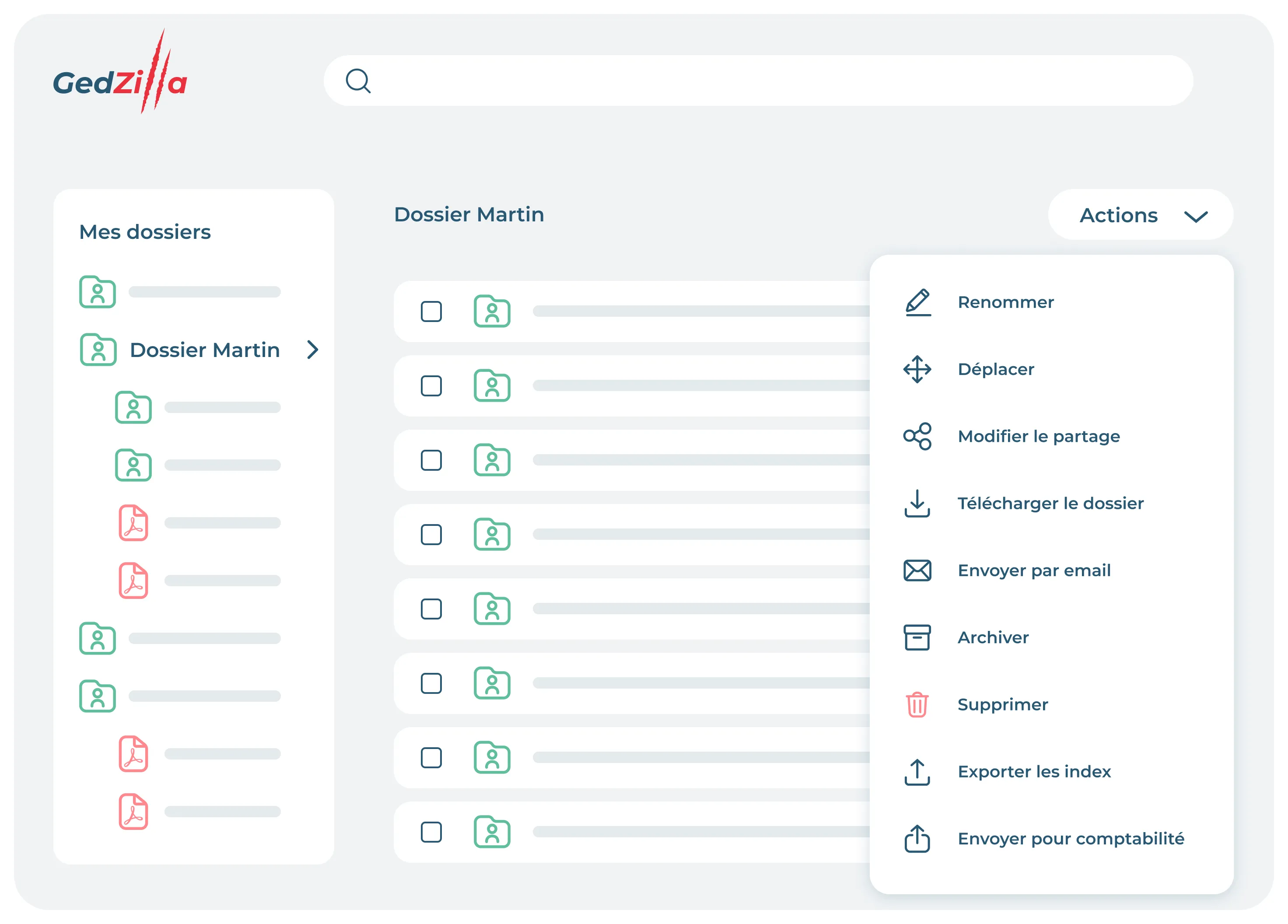
Task: Select Dossier Martin in Mes dossiers
Action: 204,350
